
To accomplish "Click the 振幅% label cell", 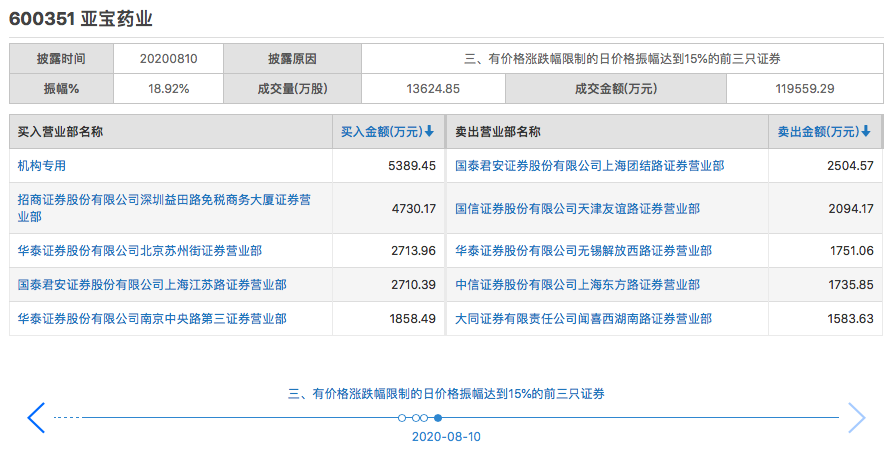I will pos(62,88).
